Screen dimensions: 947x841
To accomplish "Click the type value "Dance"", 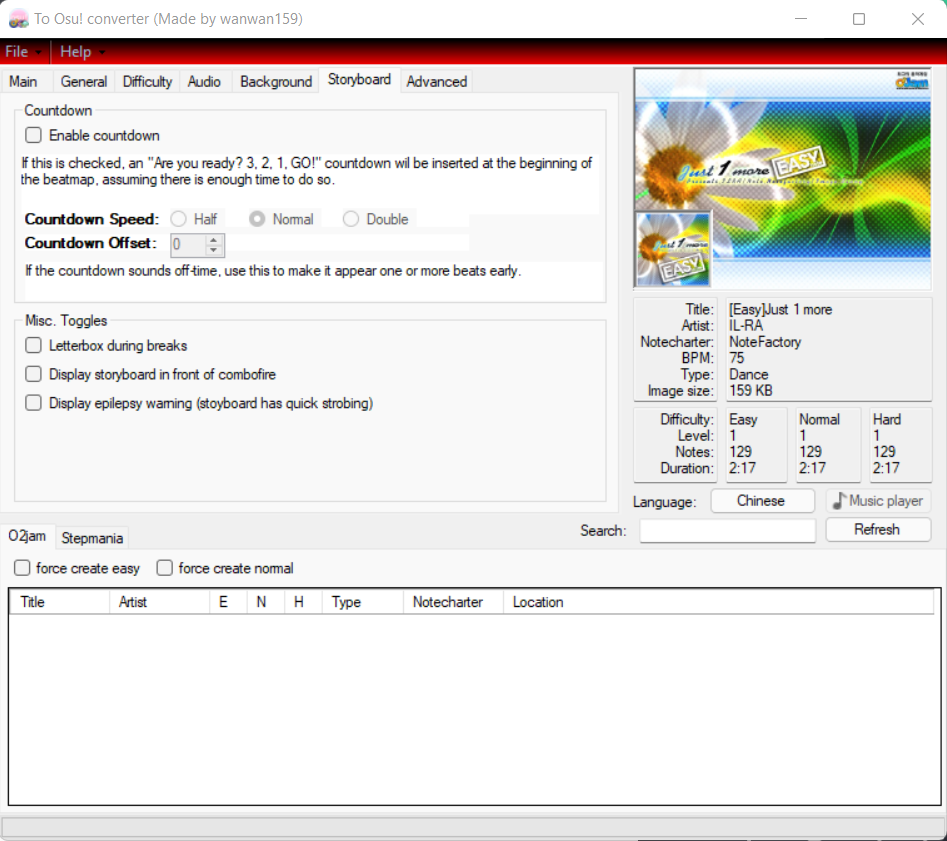I will coord(749,375).
